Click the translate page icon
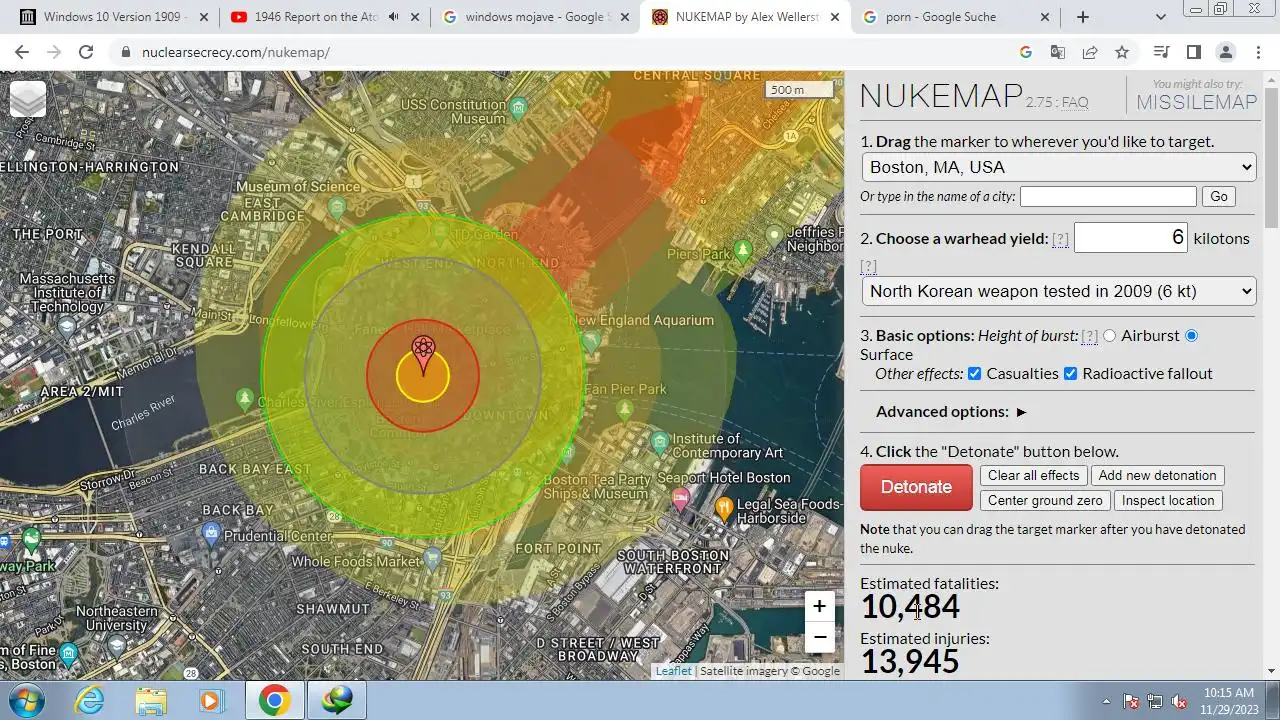Image resolution: width=1280 pixels, height=720 pixels. [x=1058, y=52]
